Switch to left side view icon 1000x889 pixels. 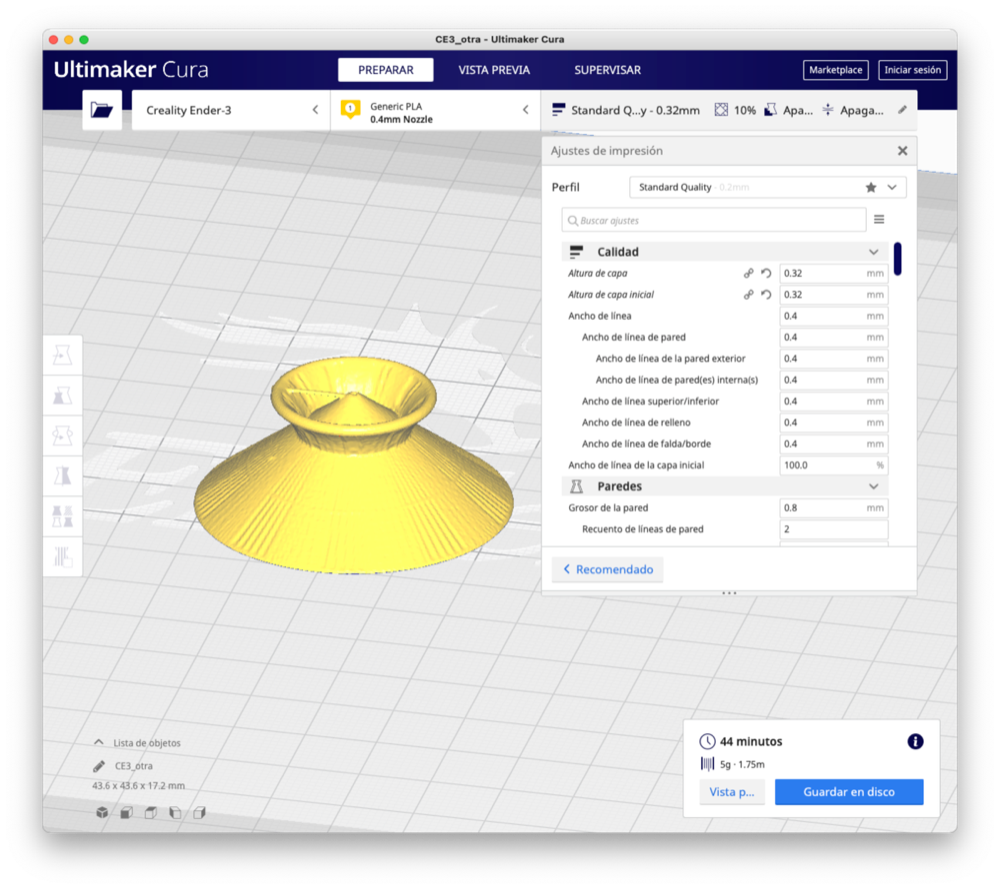[175, 812]
